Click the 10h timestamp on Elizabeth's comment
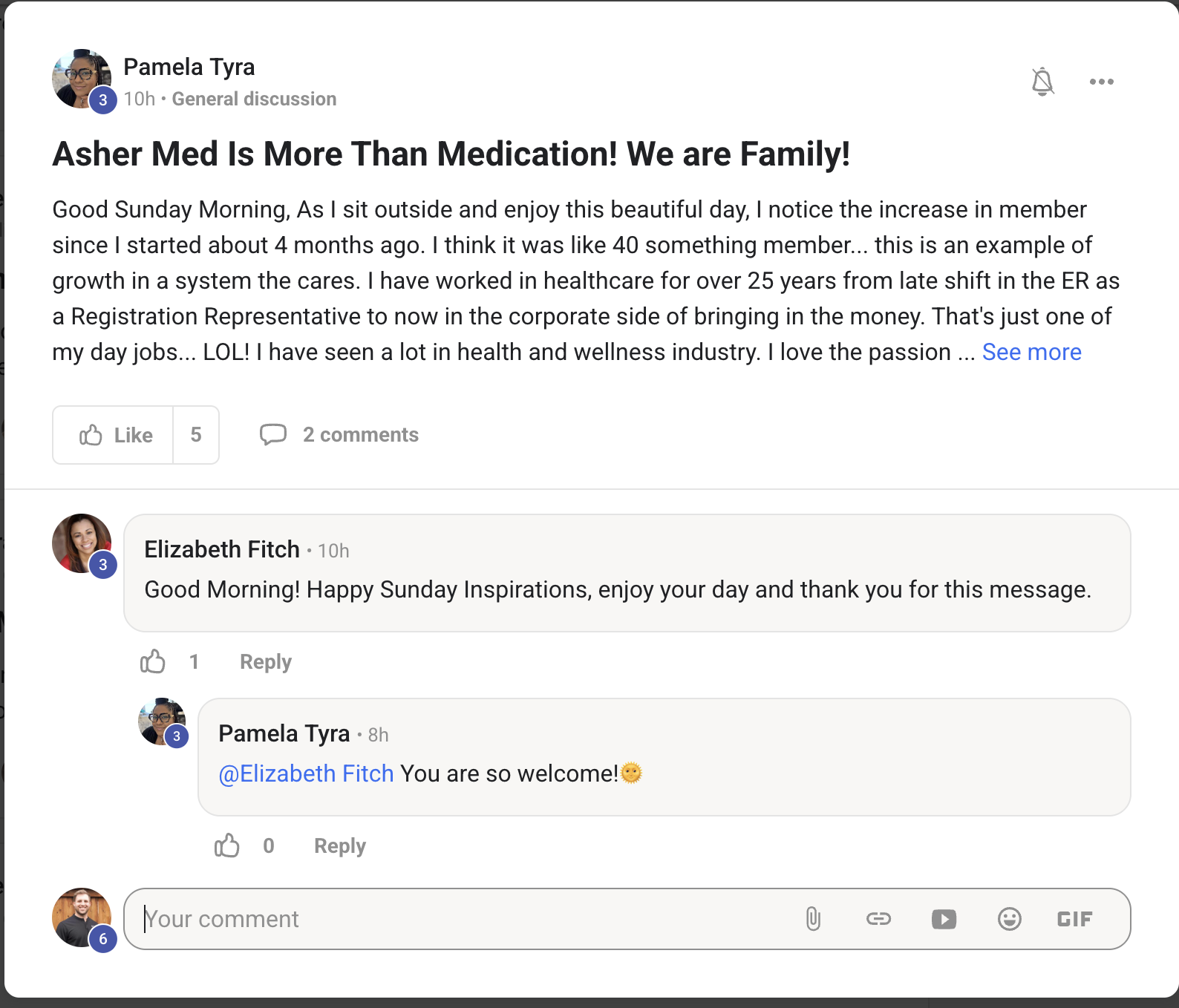This screenshot has height=1008, width=1179. (x=333, y=551)
